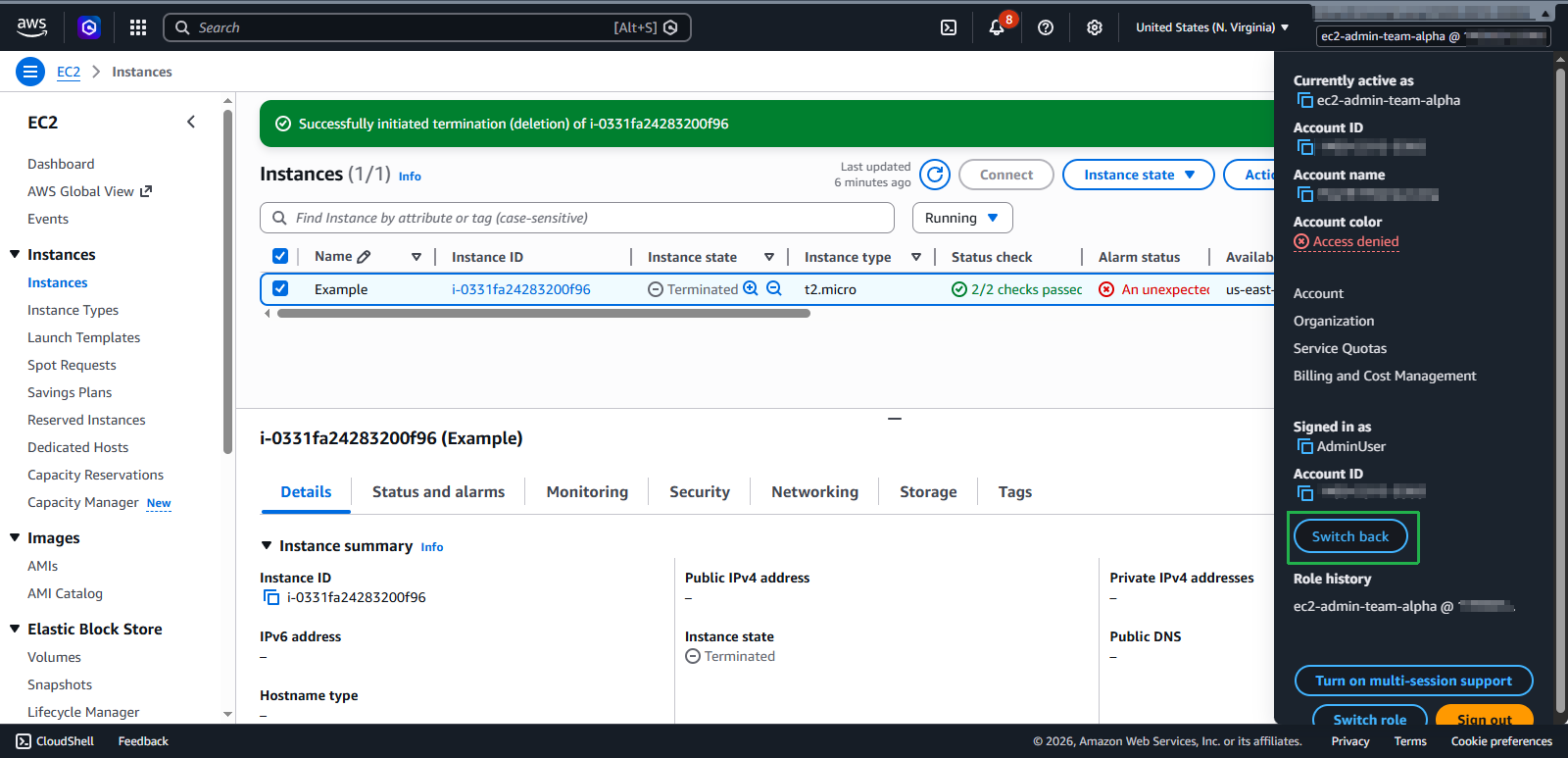Copy Account ID under Currently active as

(1304, 147)
